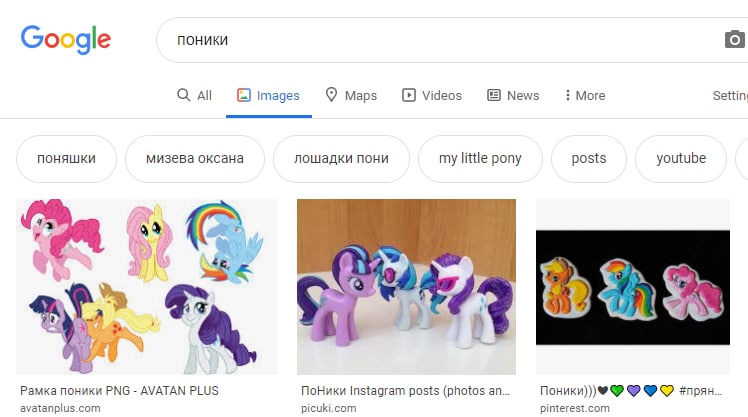Open pony cookies image from pinterest
This screenshot has width=748, height=417.
[633, 287]
